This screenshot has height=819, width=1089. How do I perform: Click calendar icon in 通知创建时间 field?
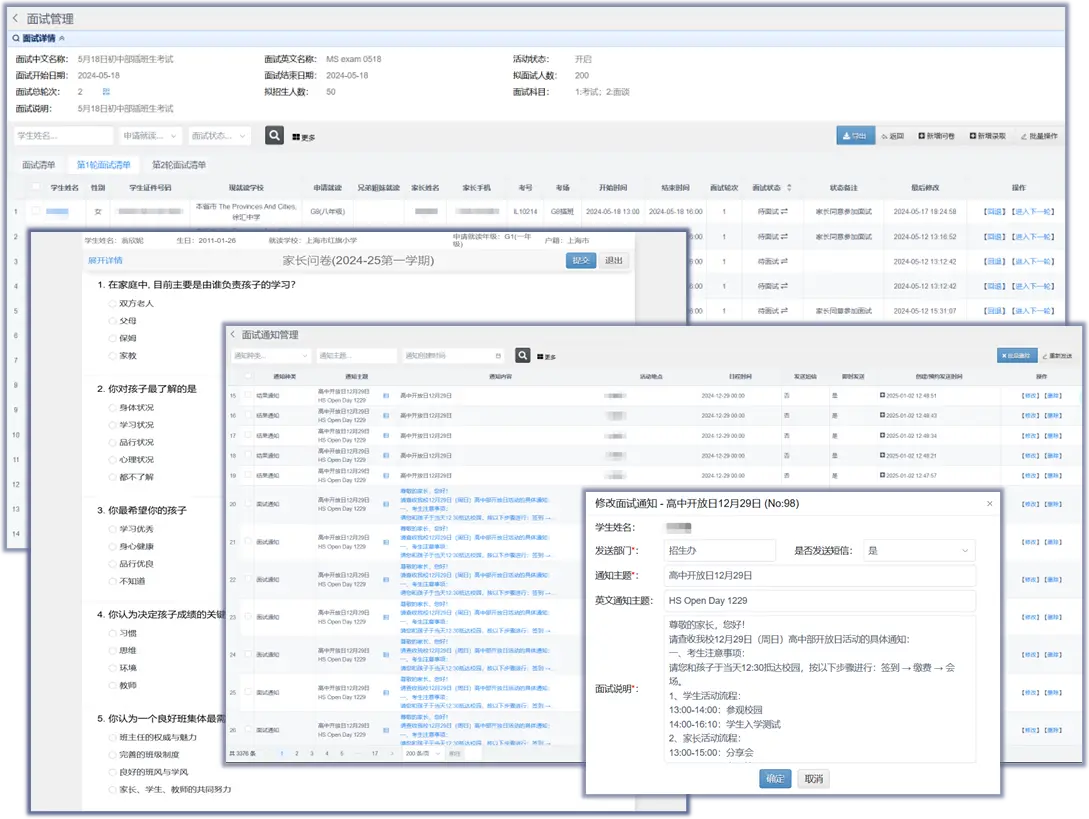click(498, 356)
